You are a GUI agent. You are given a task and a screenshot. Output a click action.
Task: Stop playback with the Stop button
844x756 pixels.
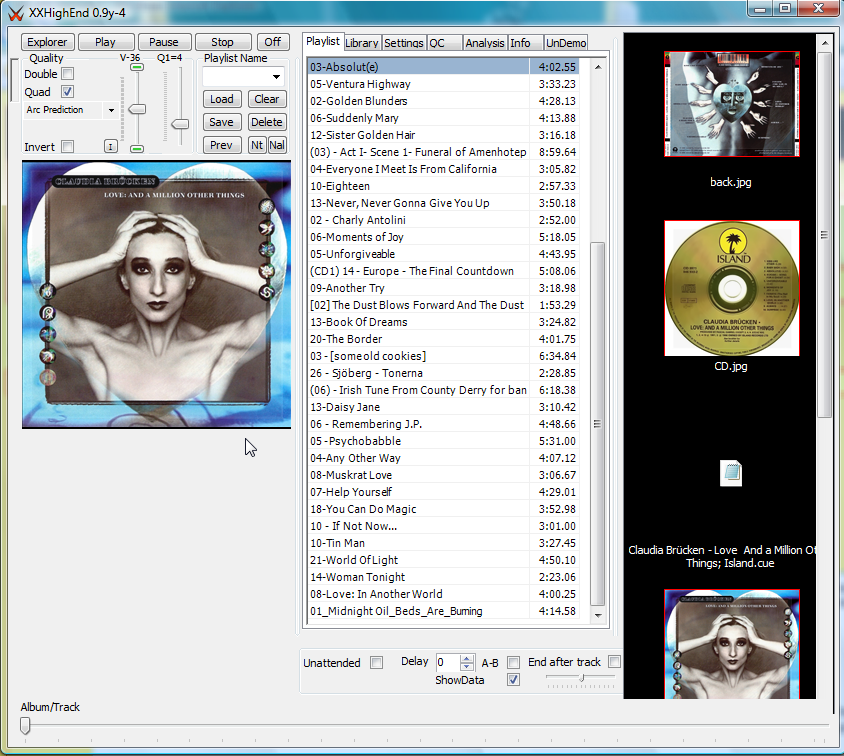[x=222, y=42]
